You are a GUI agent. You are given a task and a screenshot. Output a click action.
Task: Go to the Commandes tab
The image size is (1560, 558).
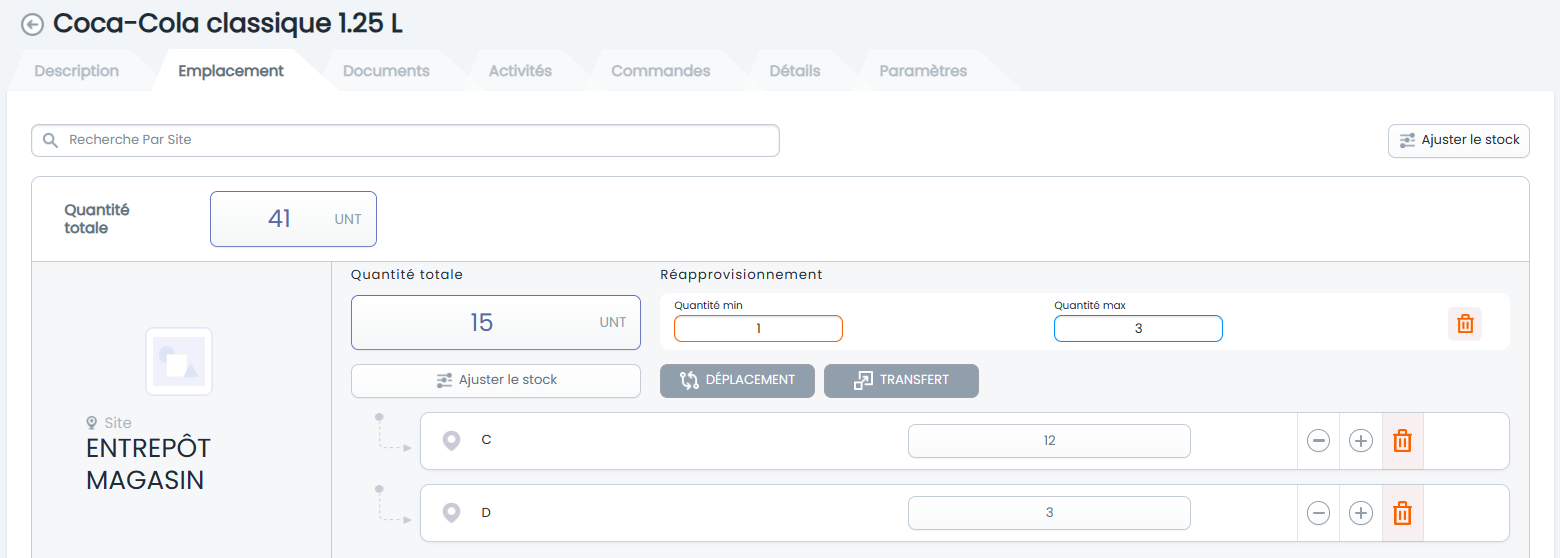tap(661, 71)
